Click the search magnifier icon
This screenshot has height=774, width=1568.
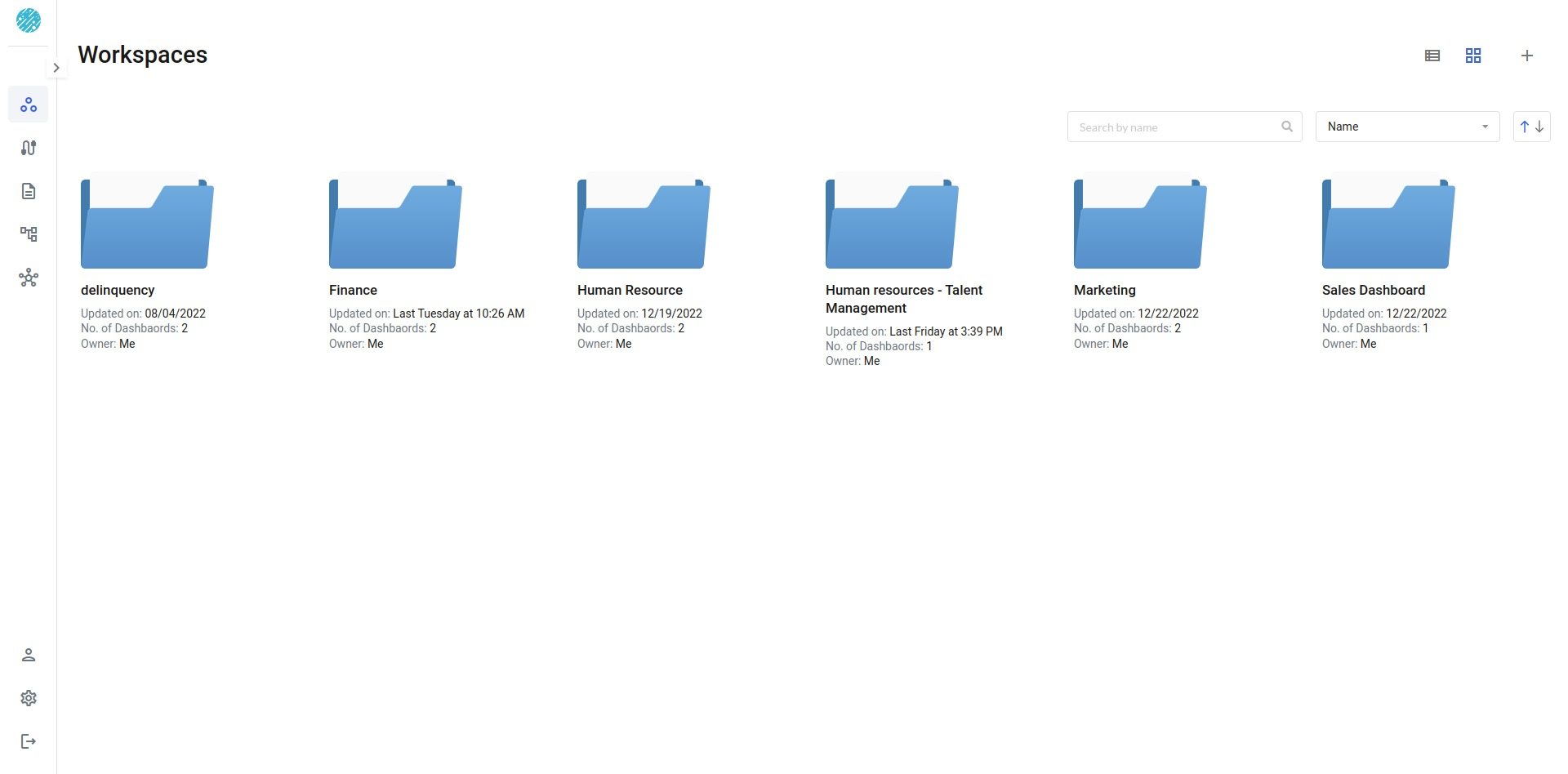1287,127
